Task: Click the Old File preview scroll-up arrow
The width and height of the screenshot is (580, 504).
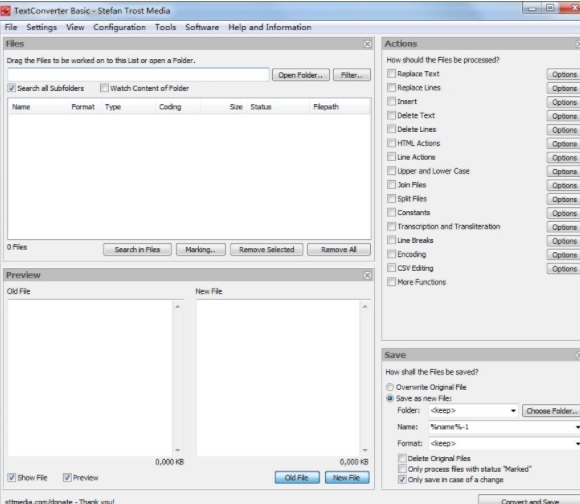Action: pyautogui.click(x=178, y=307)
